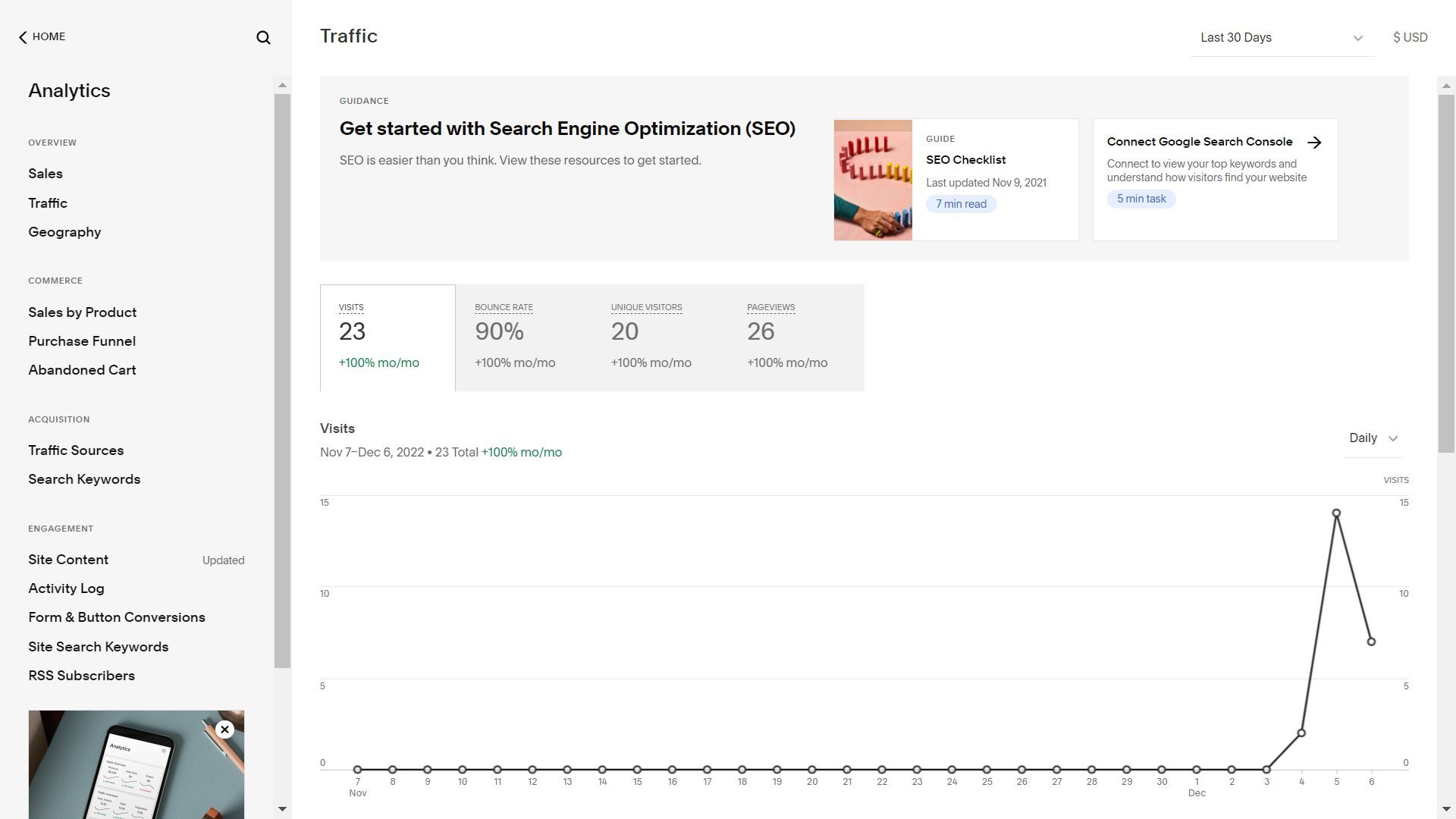Screen dimensions: 1456x819
Task: Click the Nov 7 timeline marker on chart
Action: pyautogui.click(x=358, y=770)
